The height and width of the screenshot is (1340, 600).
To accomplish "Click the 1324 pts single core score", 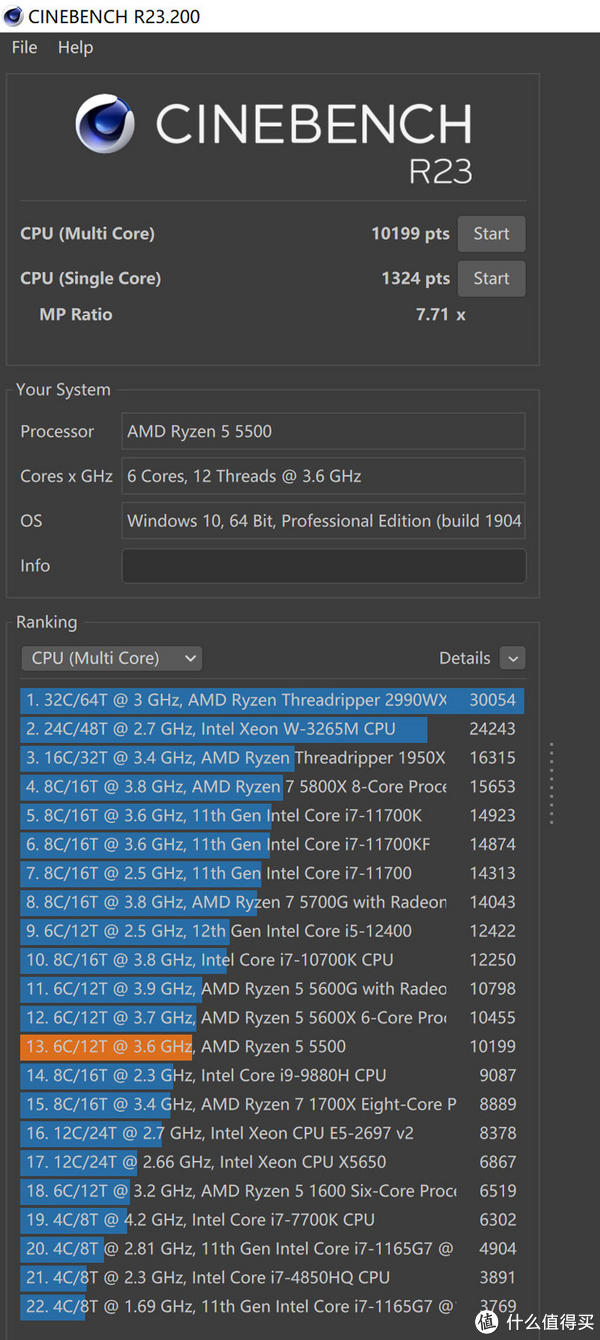I will point(415,278).
